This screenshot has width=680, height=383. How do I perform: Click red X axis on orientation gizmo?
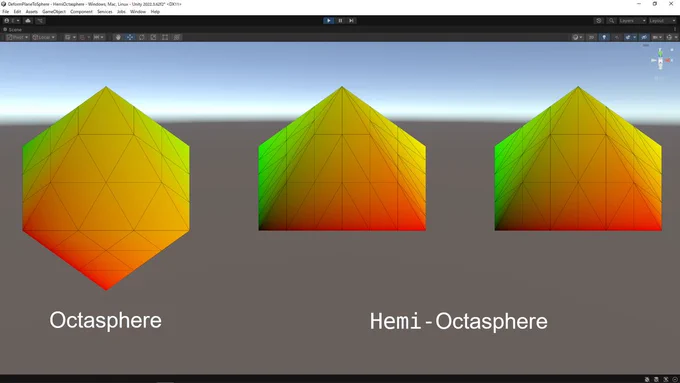point(668,60)
